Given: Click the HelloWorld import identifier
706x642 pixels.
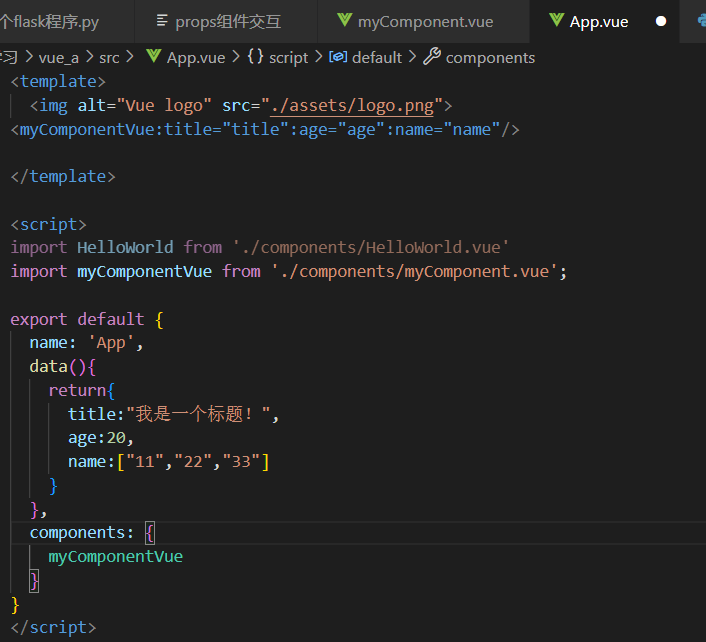Looking at the screenshot, I should (125, 248).
